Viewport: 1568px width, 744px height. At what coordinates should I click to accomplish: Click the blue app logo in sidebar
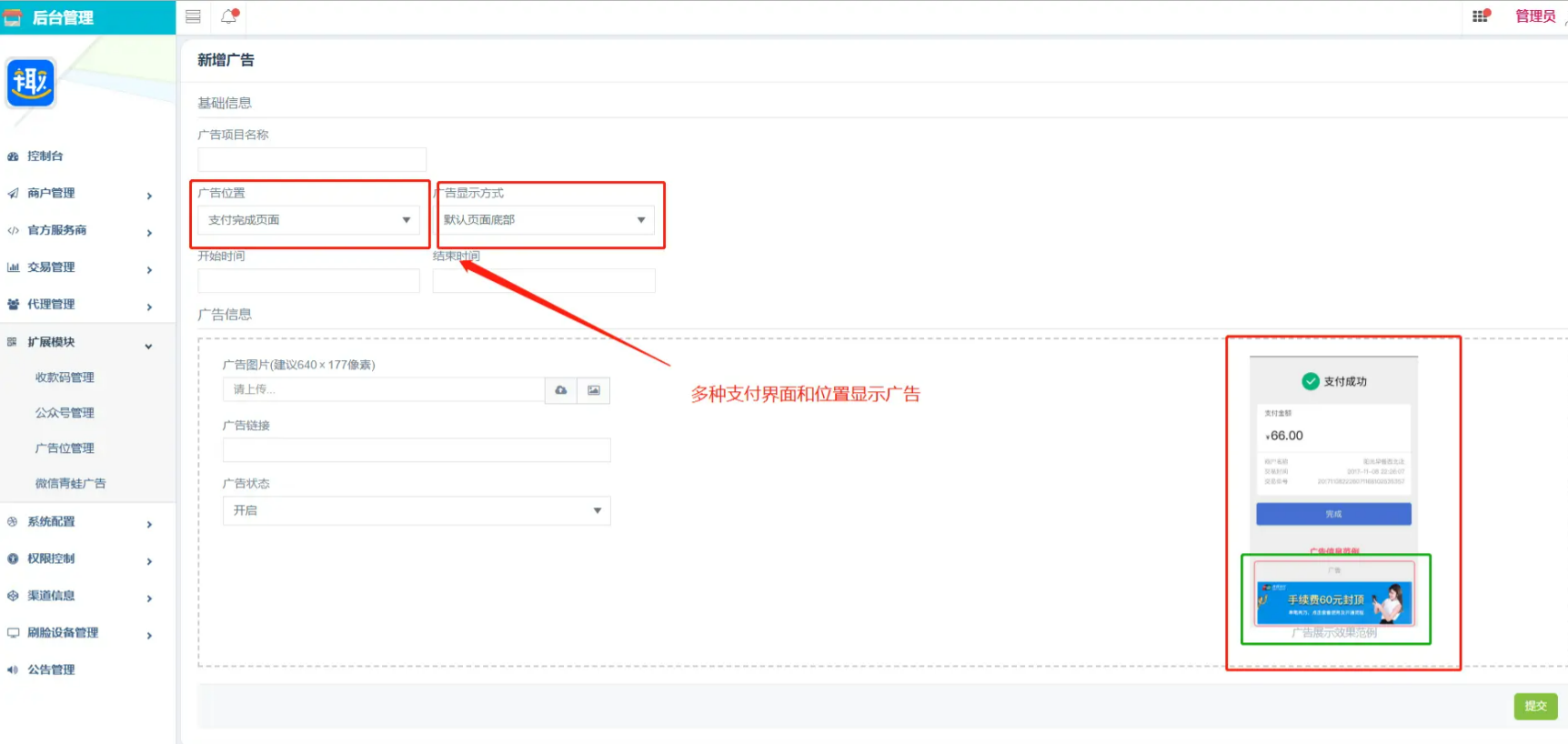31,83
